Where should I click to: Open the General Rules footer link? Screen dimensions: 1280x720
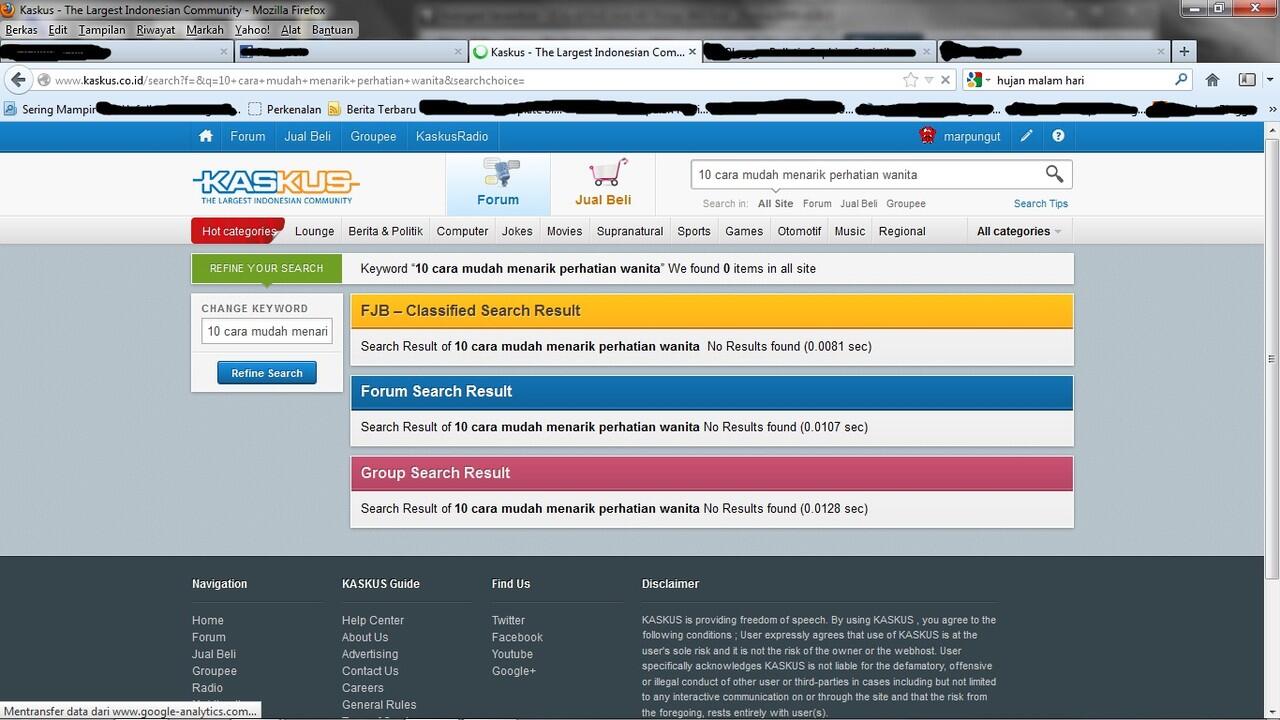(379, 705)
